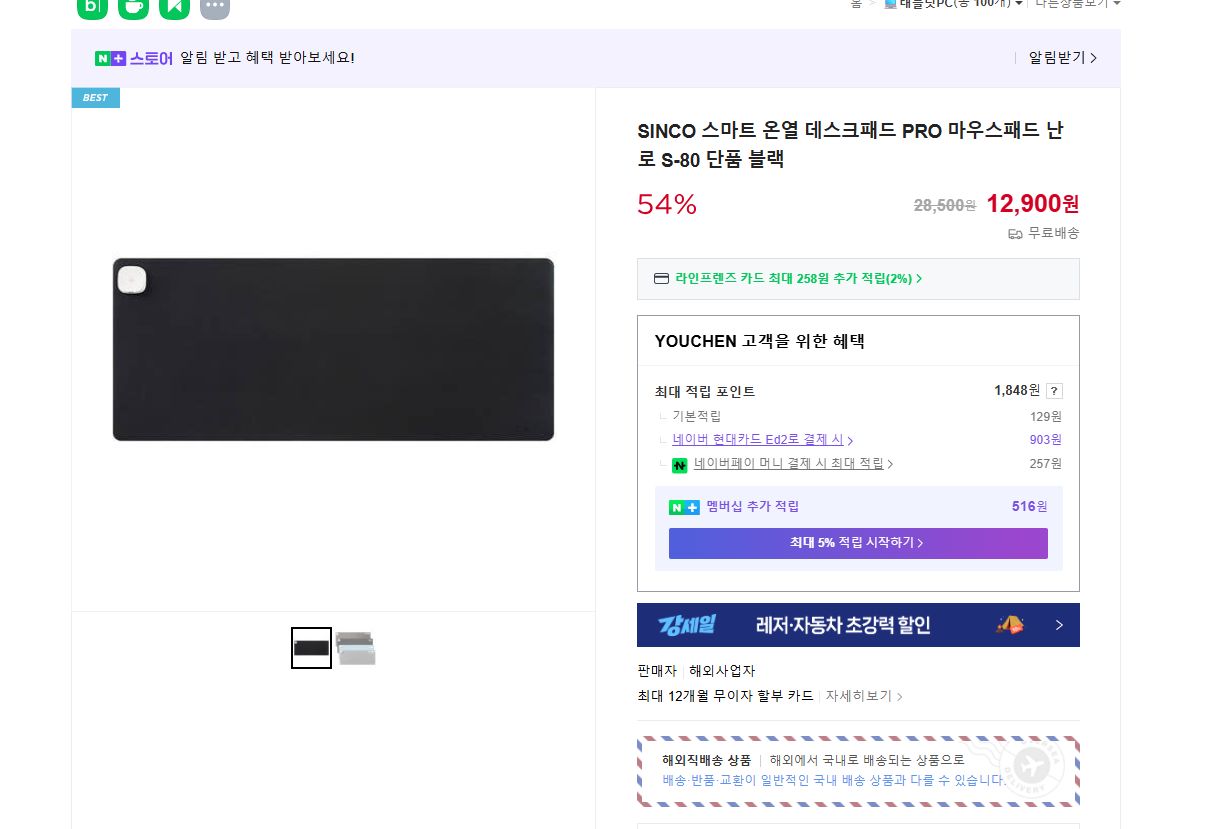Click the green Keep bookmark share icon
The height and width of the screenshot is (829, 1213).
174,6
